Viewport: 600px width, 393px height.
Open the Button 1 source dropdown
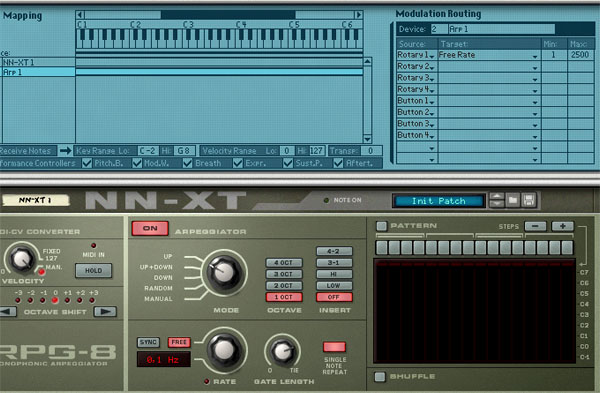pos(432,102)
